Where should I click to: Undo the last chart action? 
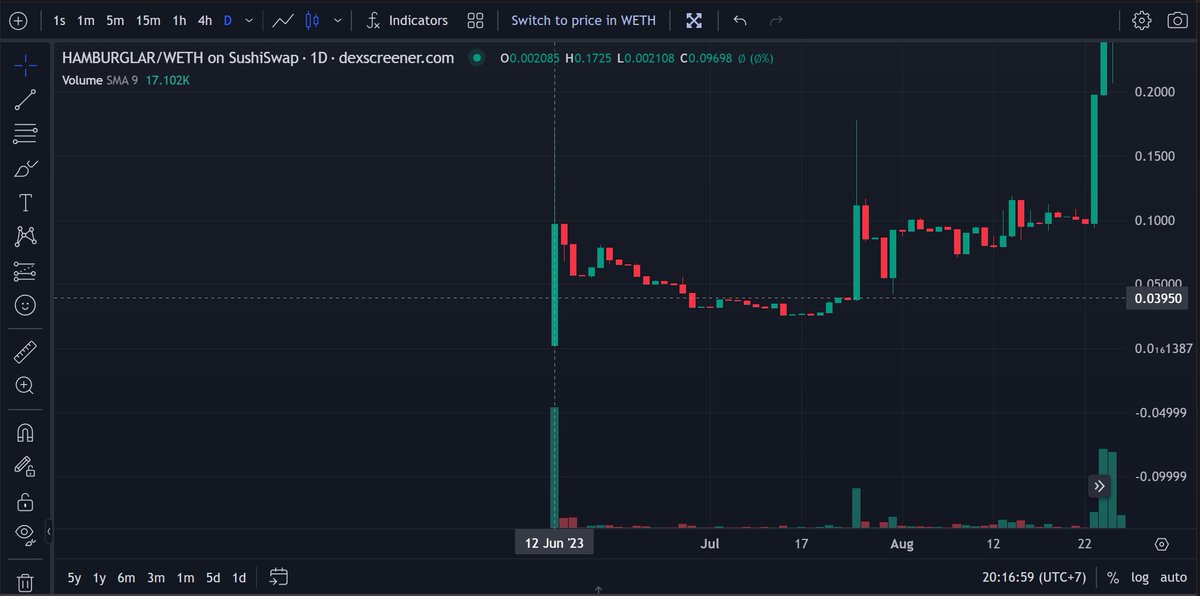point(740,20)
